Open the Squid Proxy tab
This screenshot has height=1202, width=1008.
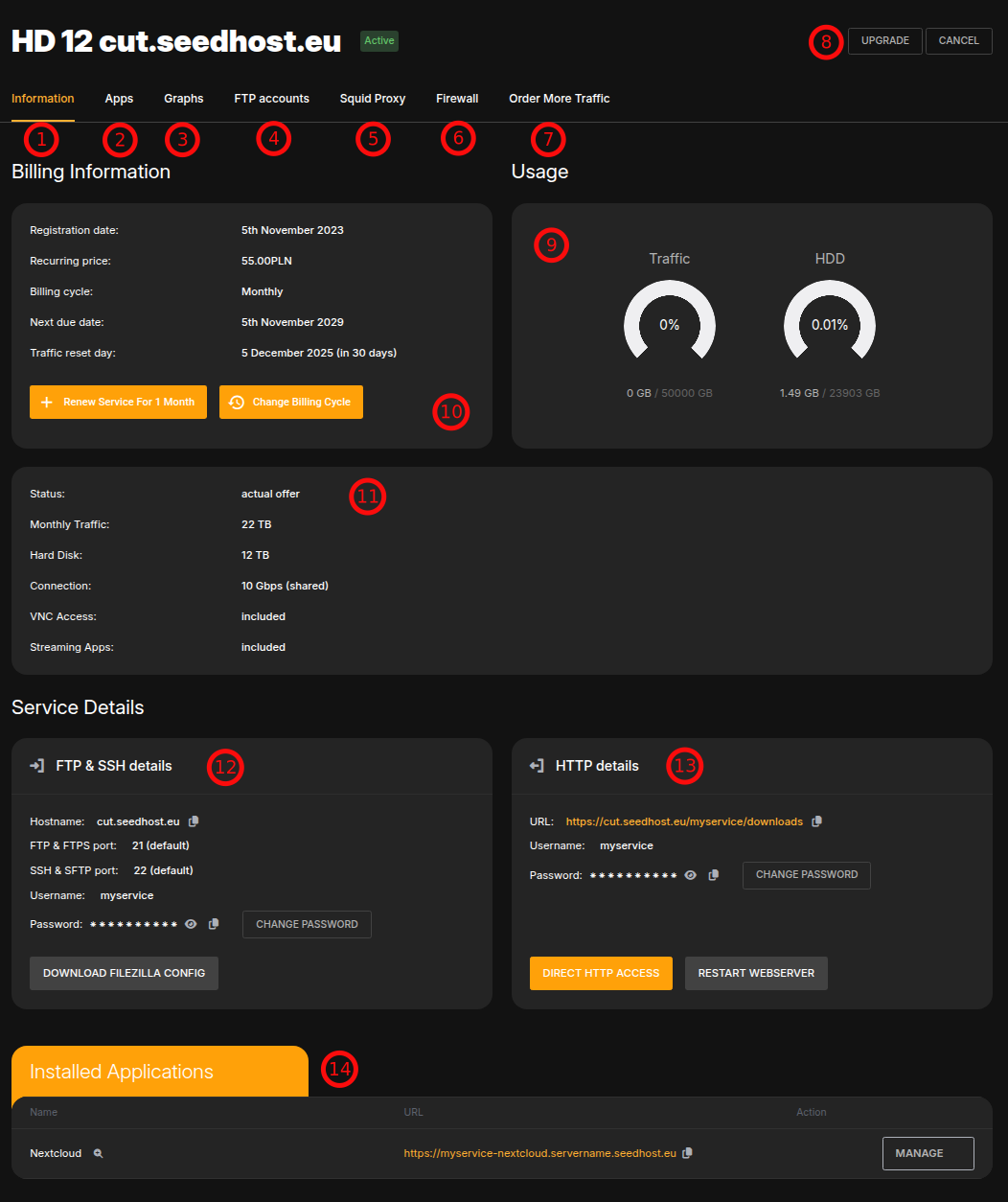pos(373,99)
